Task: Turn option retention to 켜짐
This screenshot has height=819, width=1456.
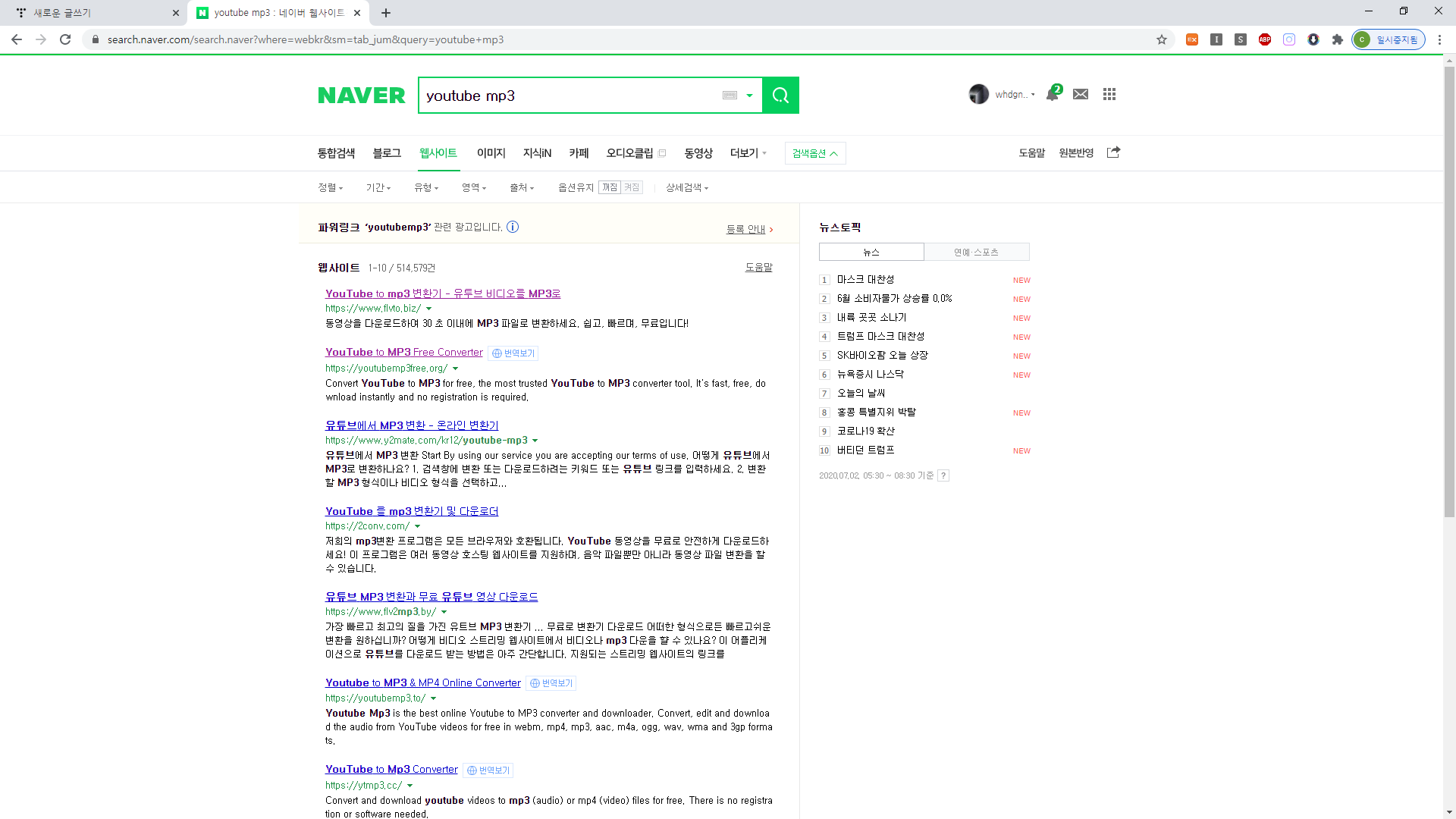Action: coord(632,187)
